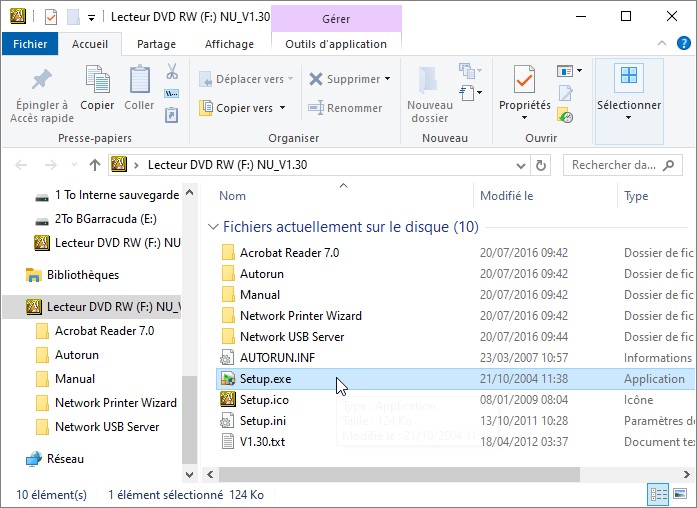The image size is (697, 508).
Task: Open the Outils d'application tab
Action: (x=336, y=44)
